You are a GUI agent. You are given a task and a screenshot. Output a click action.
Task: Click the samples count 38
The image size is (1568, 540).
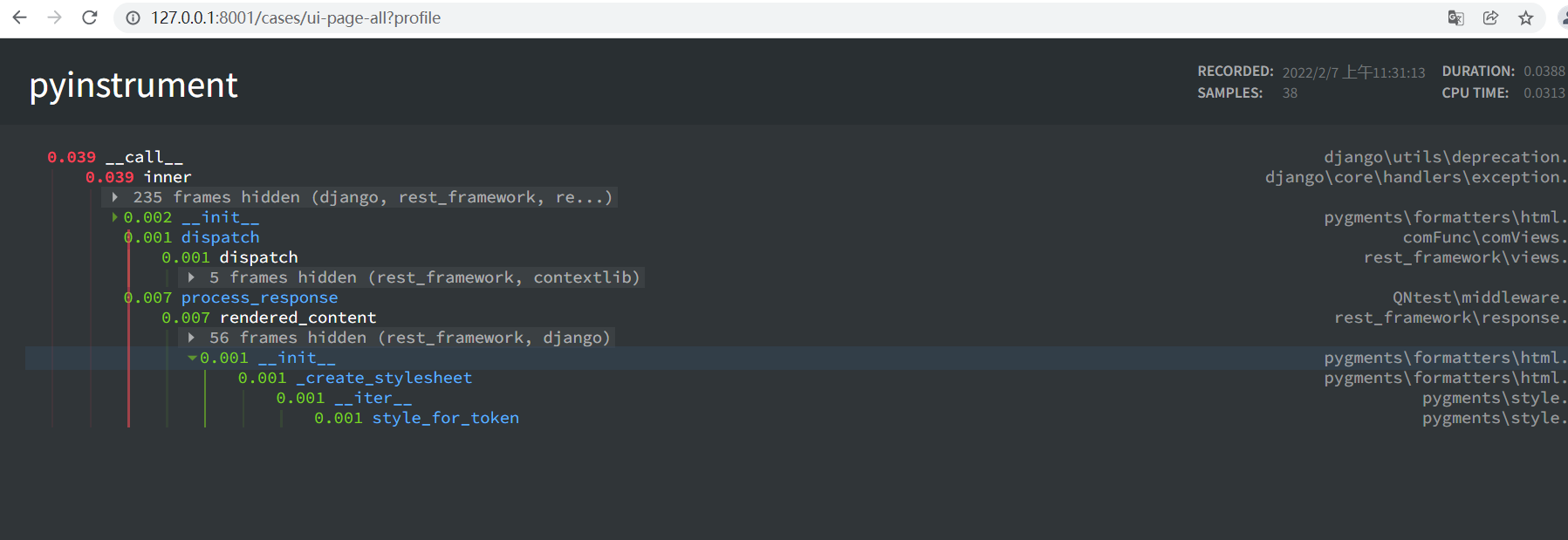[1290, 93]
